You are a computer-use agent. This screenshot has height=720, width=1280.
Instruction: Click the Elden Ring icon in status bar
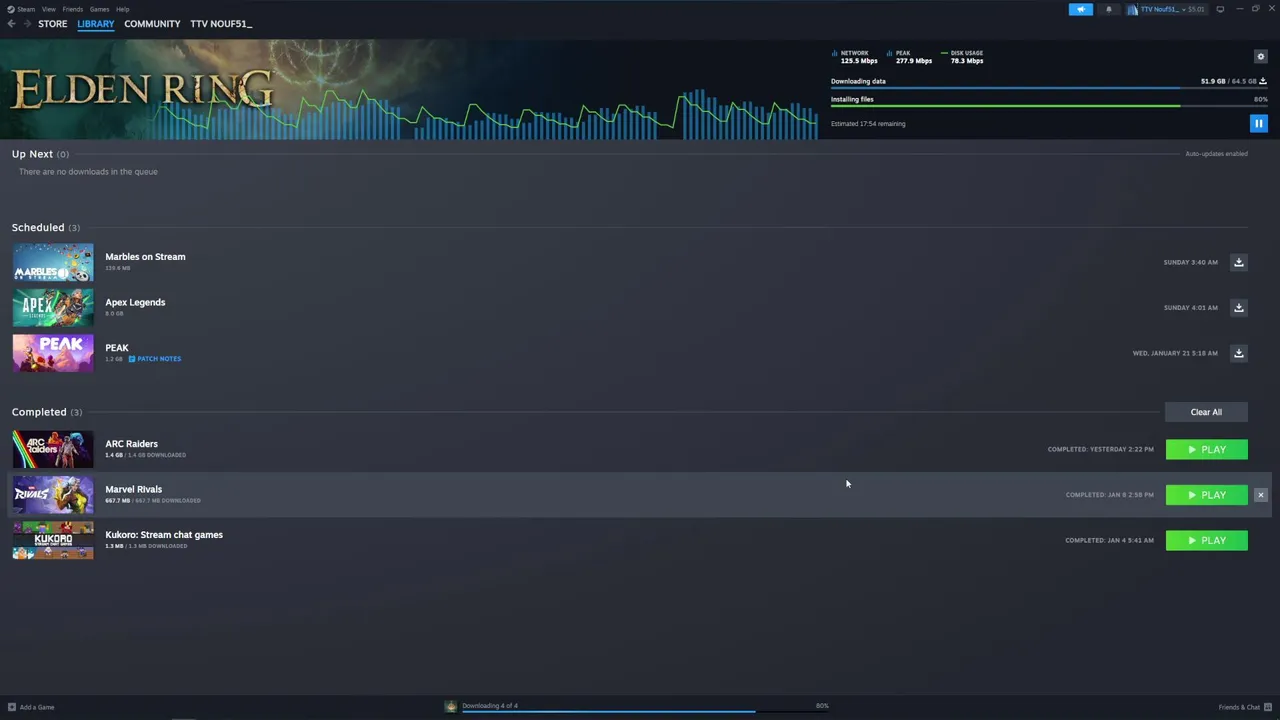451,707
